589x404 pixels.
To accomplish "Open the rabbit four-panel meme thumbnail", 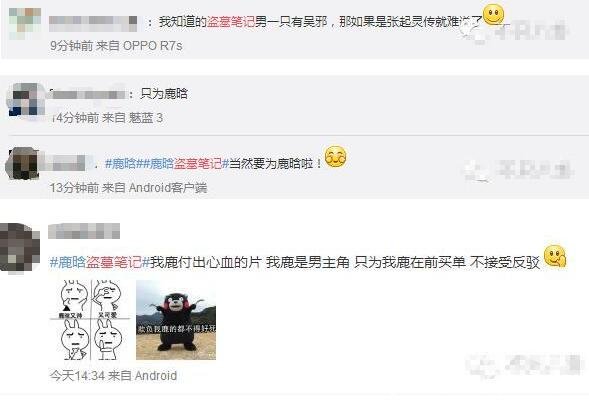I will pos(90,320).
